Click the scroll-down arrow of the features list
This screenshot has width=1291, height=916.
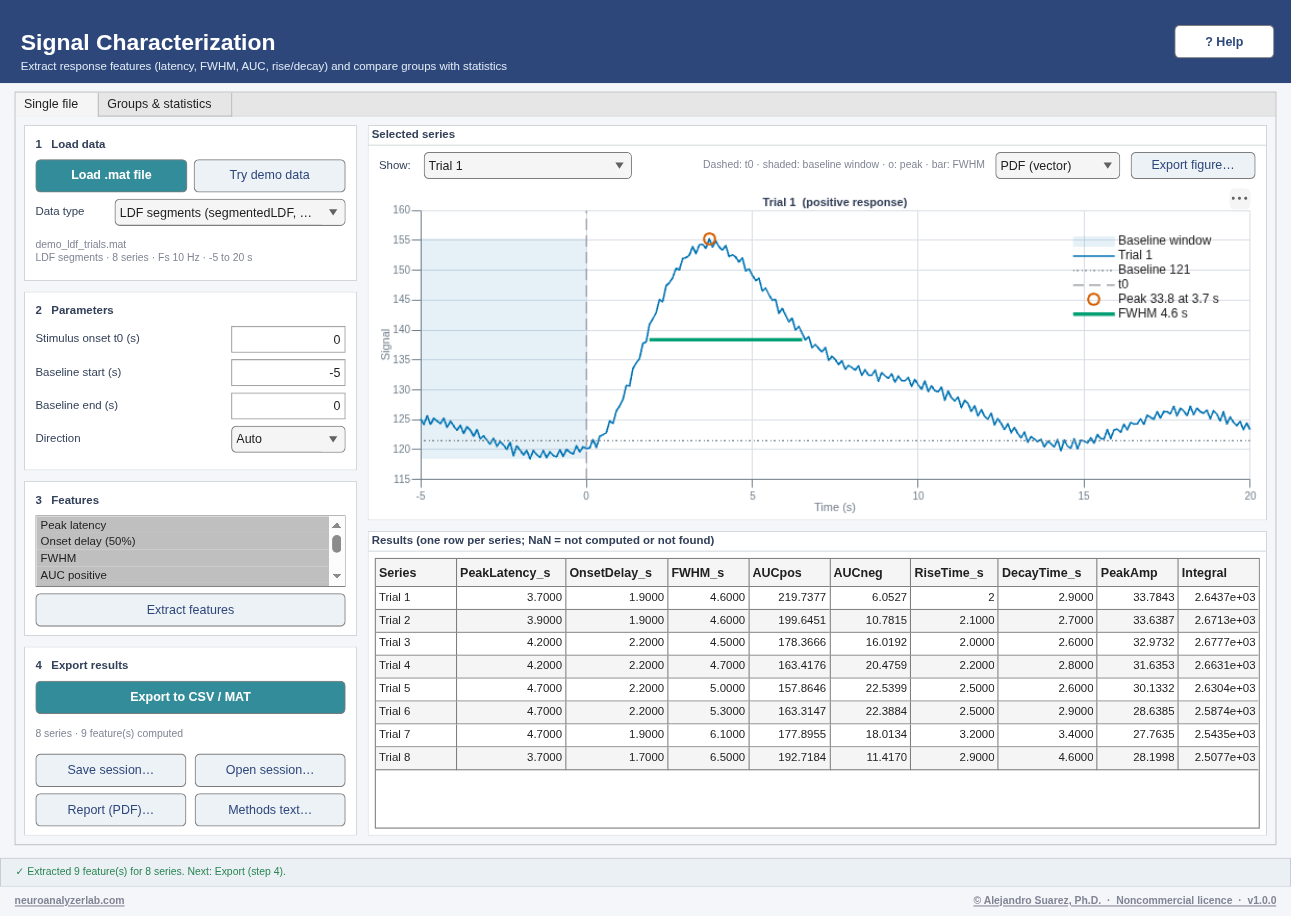tap(336, 576)
